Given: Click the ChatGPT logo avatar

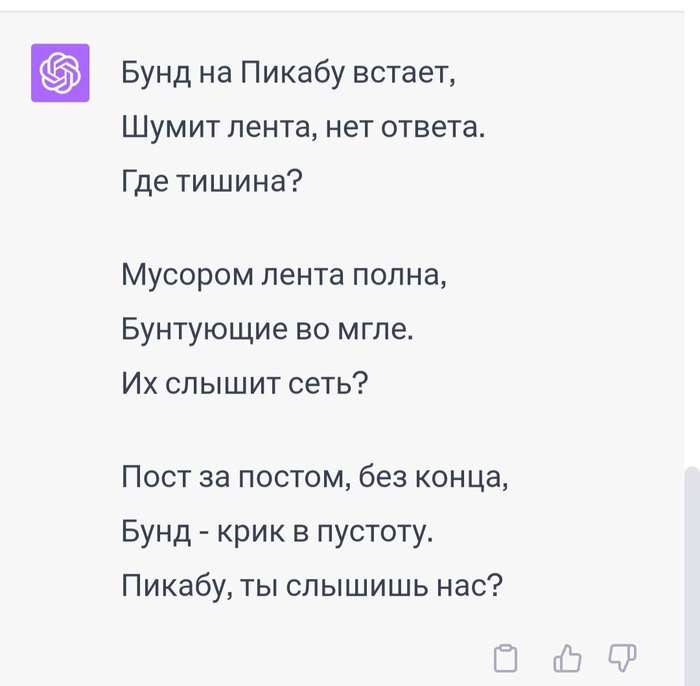Looking at the screenshot, I should coord(60,73).
